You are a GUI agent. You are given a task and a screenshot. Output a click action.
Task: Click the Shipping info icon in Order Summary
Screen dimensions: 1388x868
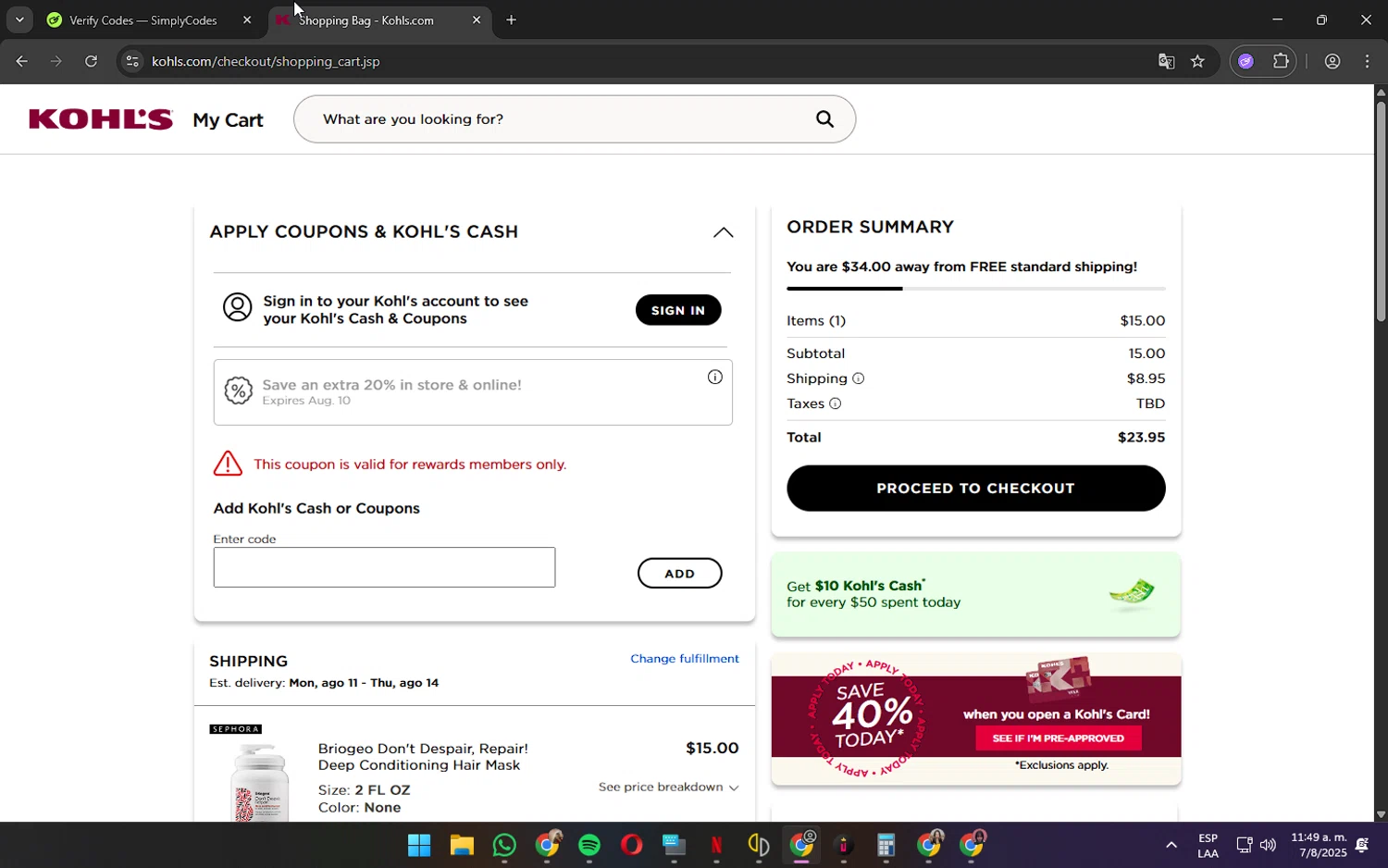click(858, 378)
